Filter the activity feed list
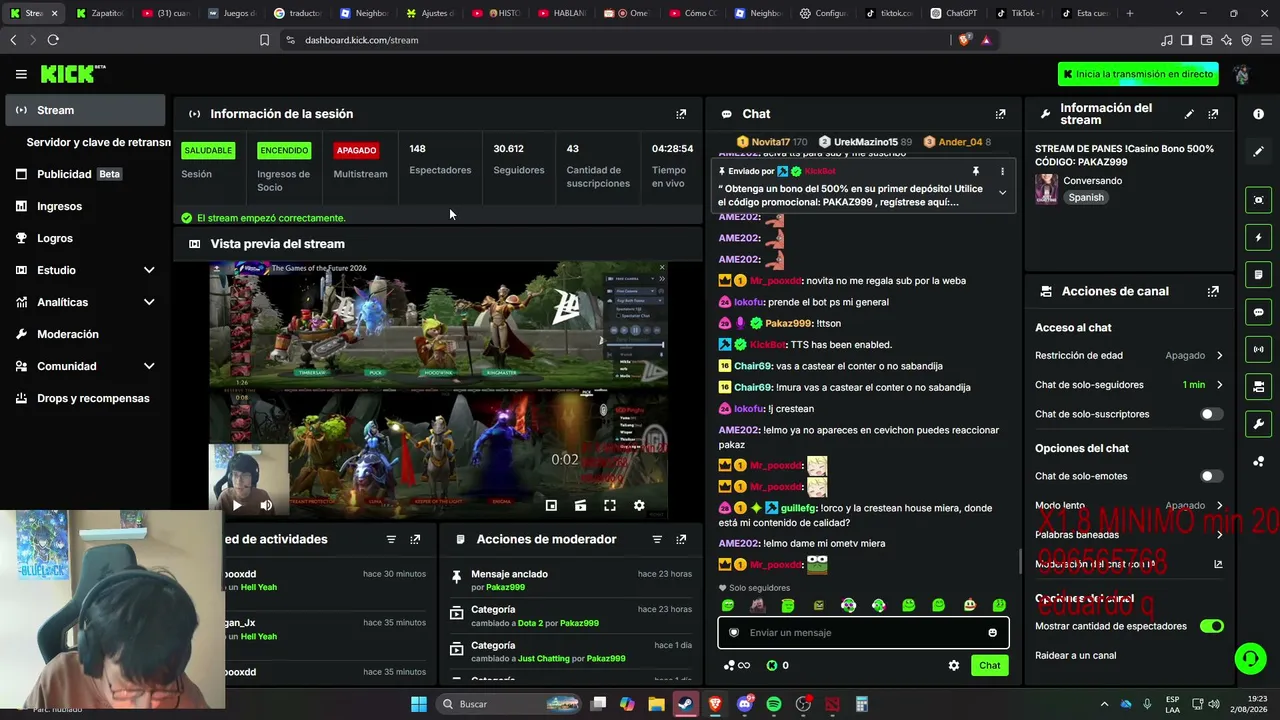 (391, 540)
